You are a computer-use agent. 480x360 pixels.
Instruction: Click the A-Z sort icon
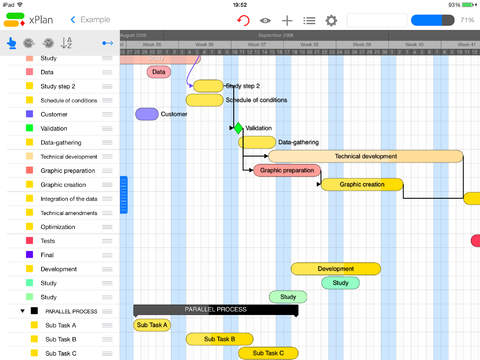pyautogui.click(x=67, y=43)
